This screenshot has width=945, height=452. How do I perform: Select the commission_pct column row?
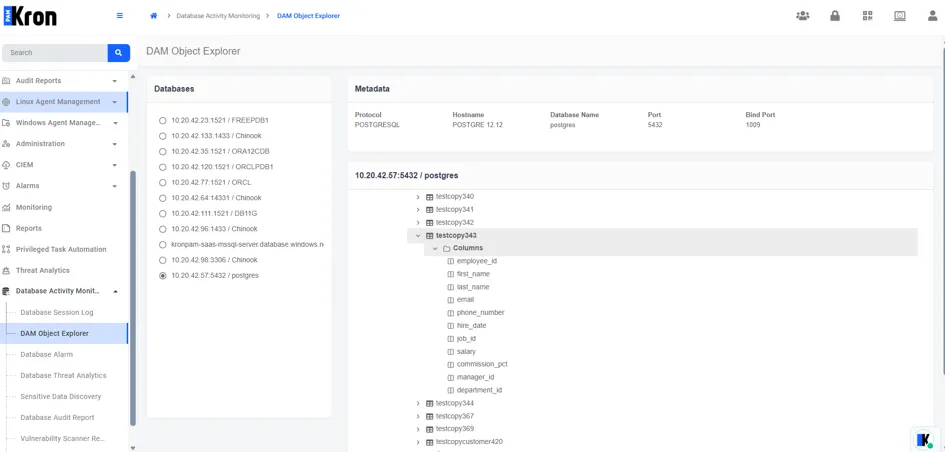(x=482, y=365)
